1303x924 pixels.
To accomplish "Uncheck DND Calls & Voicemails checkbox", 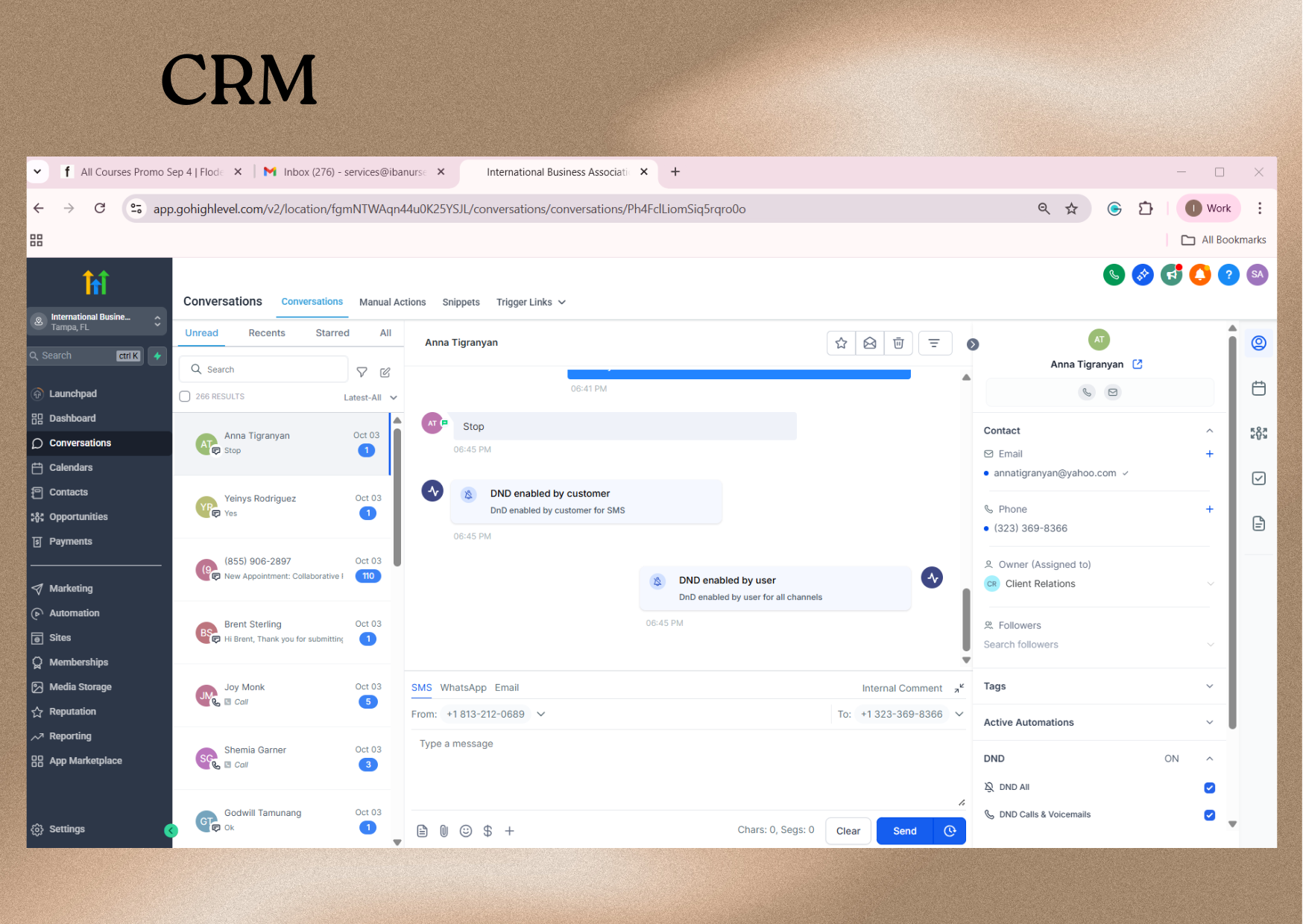I will [x=1210, y=815].
